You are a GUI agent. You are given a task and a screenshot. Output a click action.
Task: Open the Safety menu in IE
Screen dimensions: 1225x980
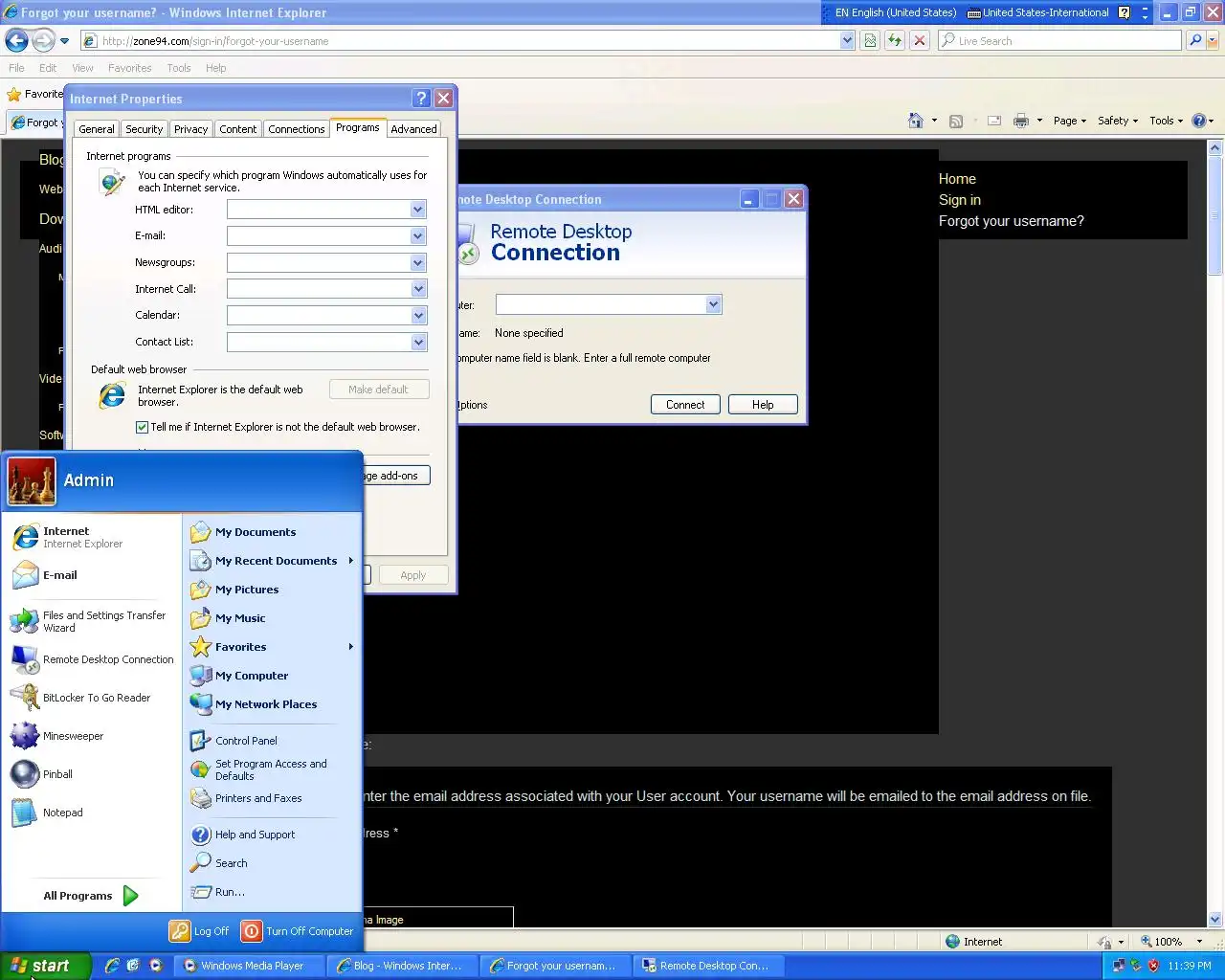(1118, 121)
